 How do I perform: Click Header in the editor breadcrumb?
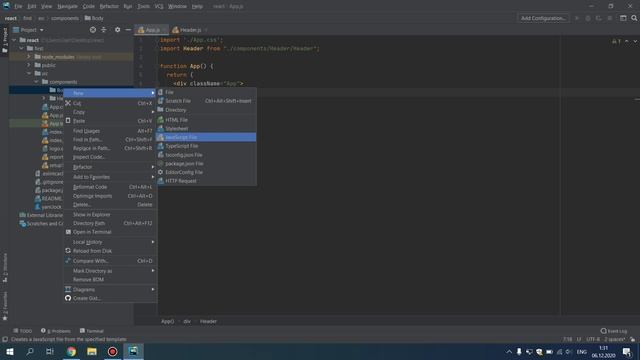click(208, 321)
